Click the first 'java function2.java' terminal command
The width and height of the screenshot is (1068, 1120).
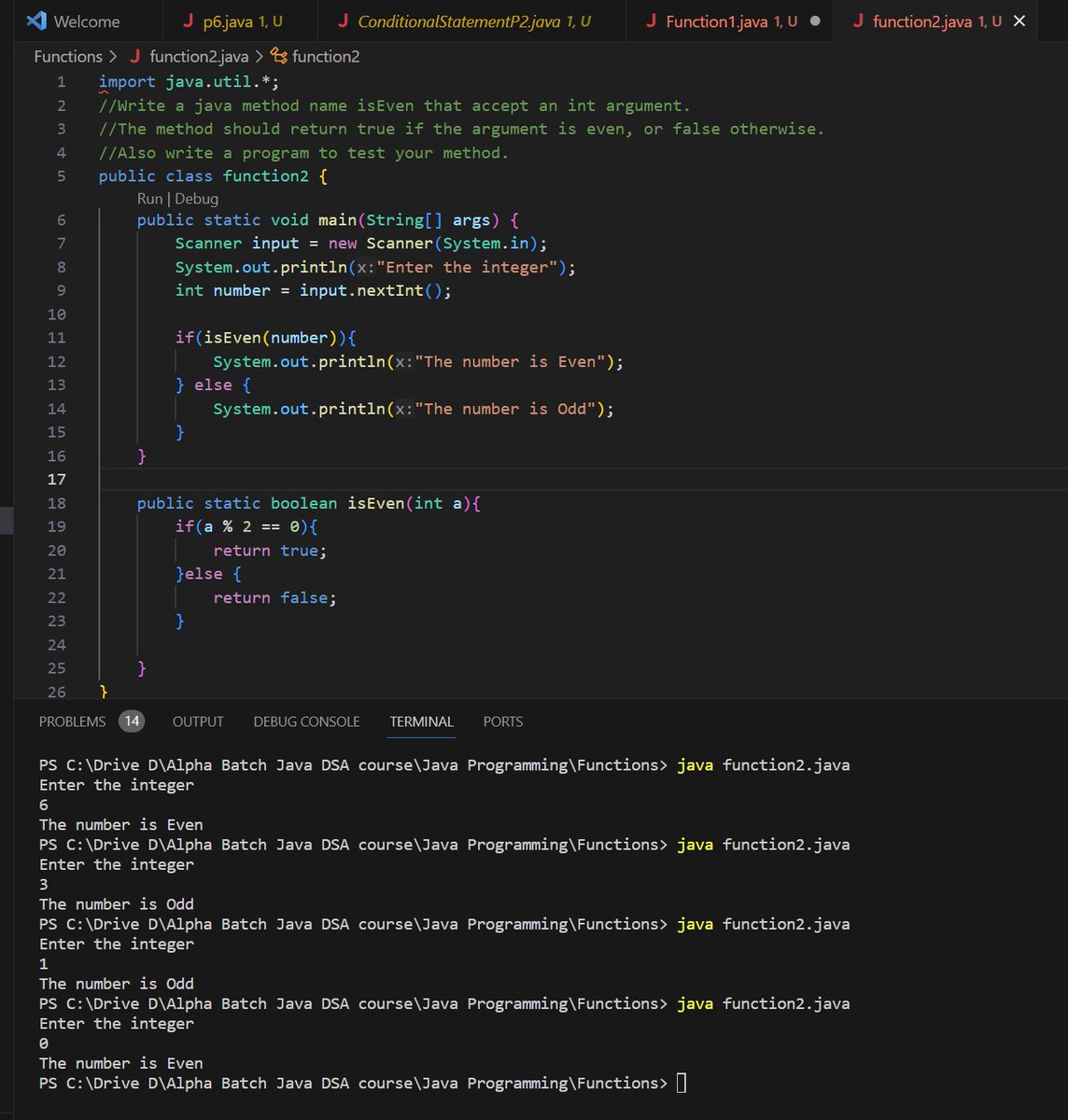[764, 764]
